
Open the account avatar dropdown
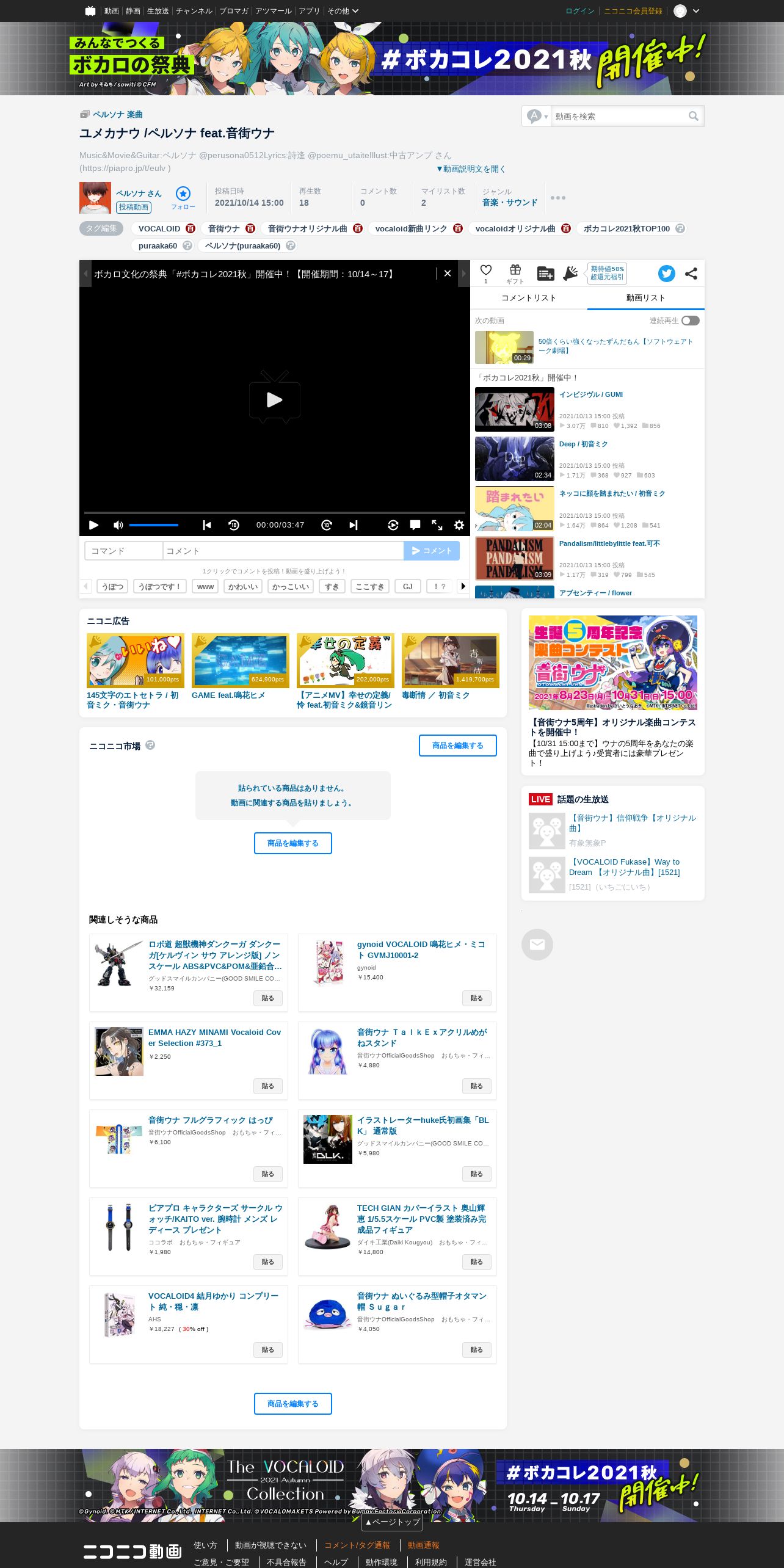click(x=686, y=11)
